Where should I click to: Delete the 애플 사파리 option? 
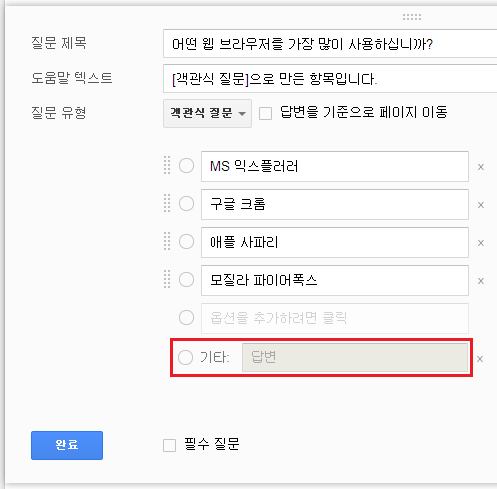tap(481, 243)
